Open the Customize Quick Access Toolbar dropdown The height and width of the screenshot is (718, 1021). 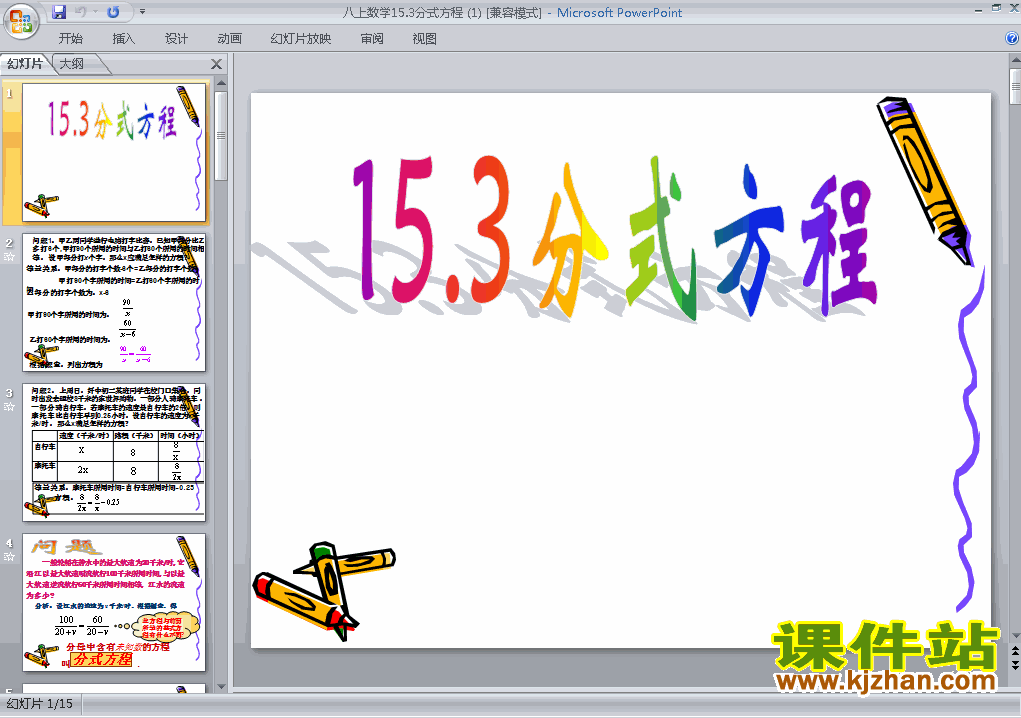point(143,12)
